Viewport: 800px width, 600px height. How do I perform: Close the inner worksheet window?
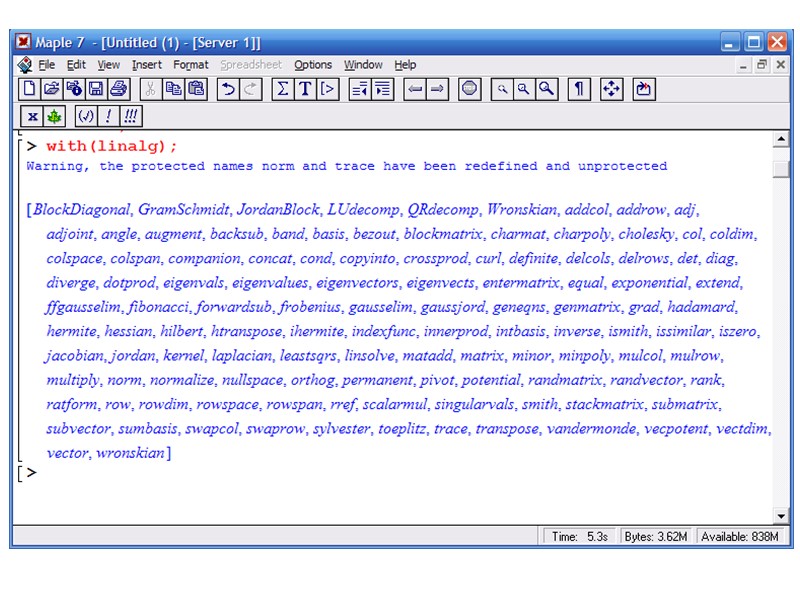coord(781,65)
